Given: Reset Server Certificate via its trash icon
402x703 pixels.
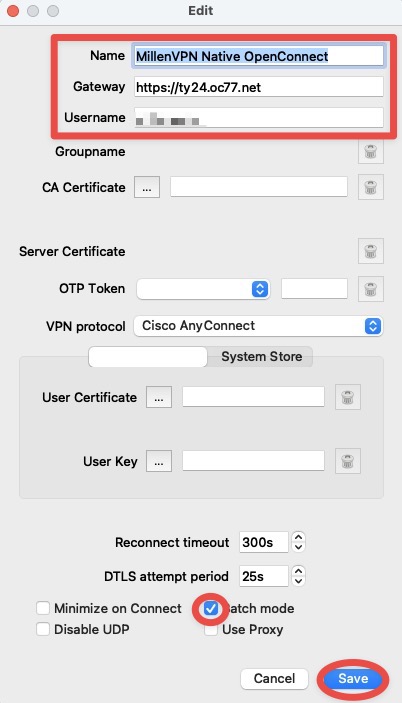Looking at the screenshot, I should [x=370, y=251].
